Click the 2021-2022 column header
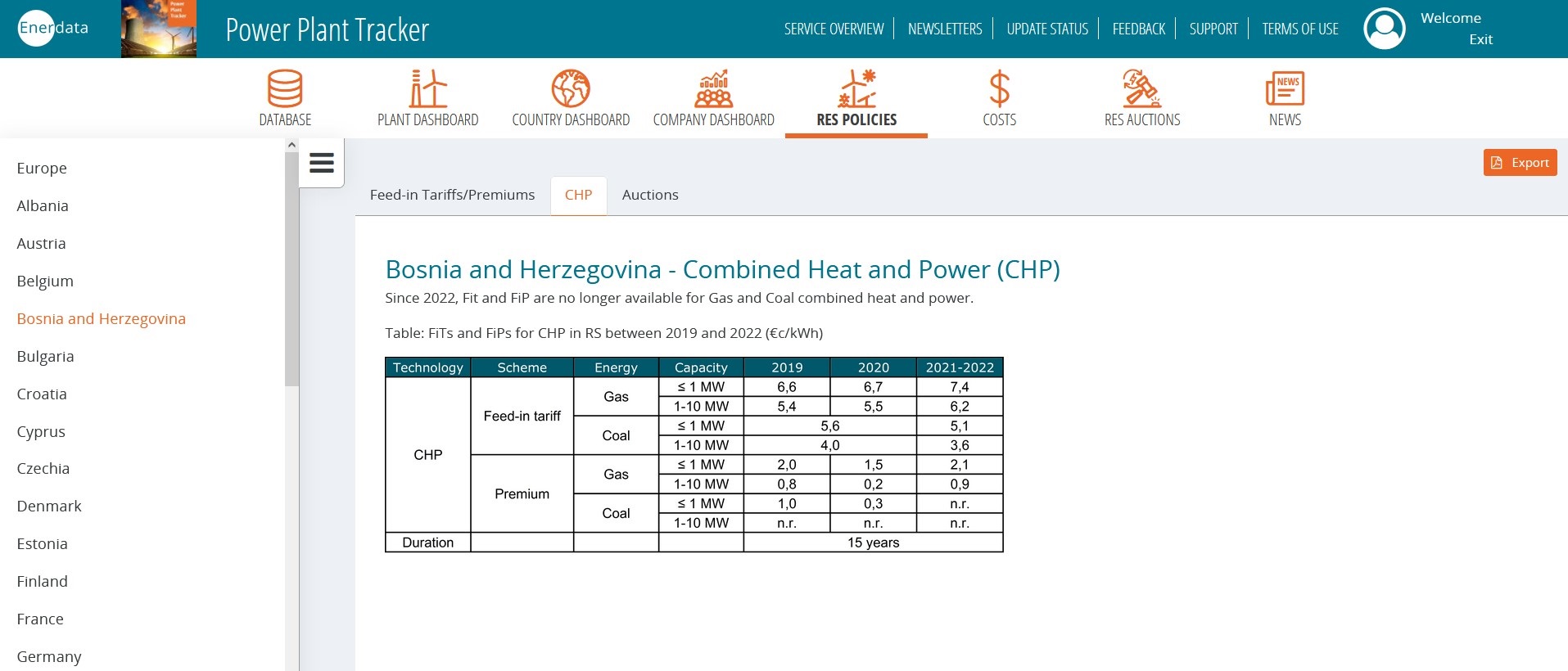The width and height of the screenshot is (1568, 671). 960,367
